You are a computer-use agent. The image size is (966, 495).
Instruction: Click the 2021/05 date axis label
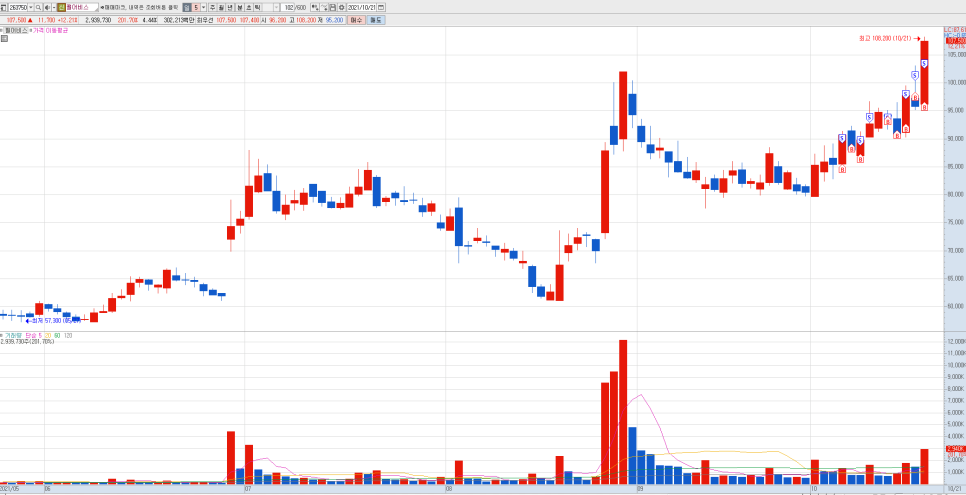(x=10, y=488)
